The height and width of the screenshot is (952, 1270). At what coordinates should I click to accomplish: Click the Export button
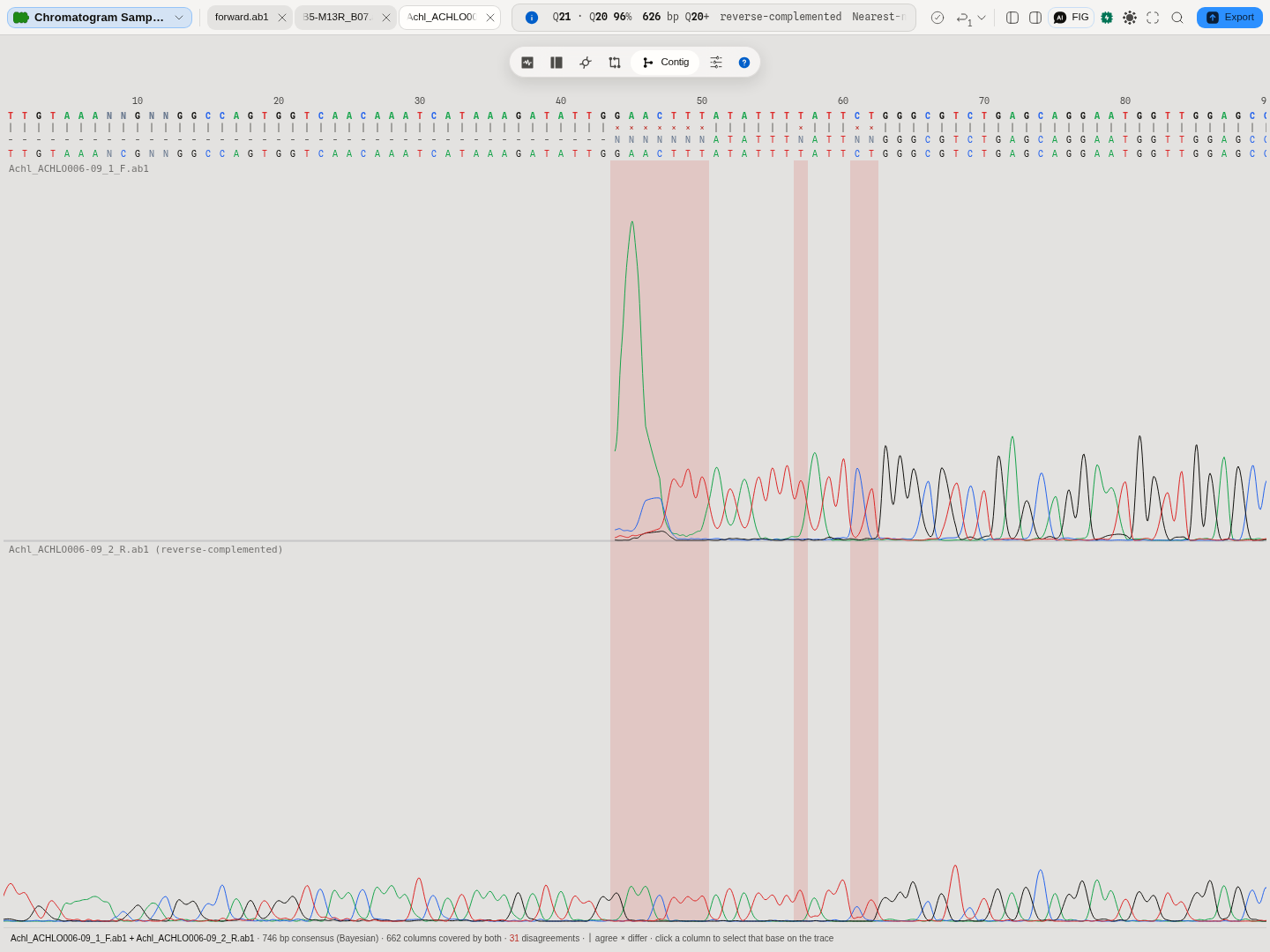(1229, 18)
